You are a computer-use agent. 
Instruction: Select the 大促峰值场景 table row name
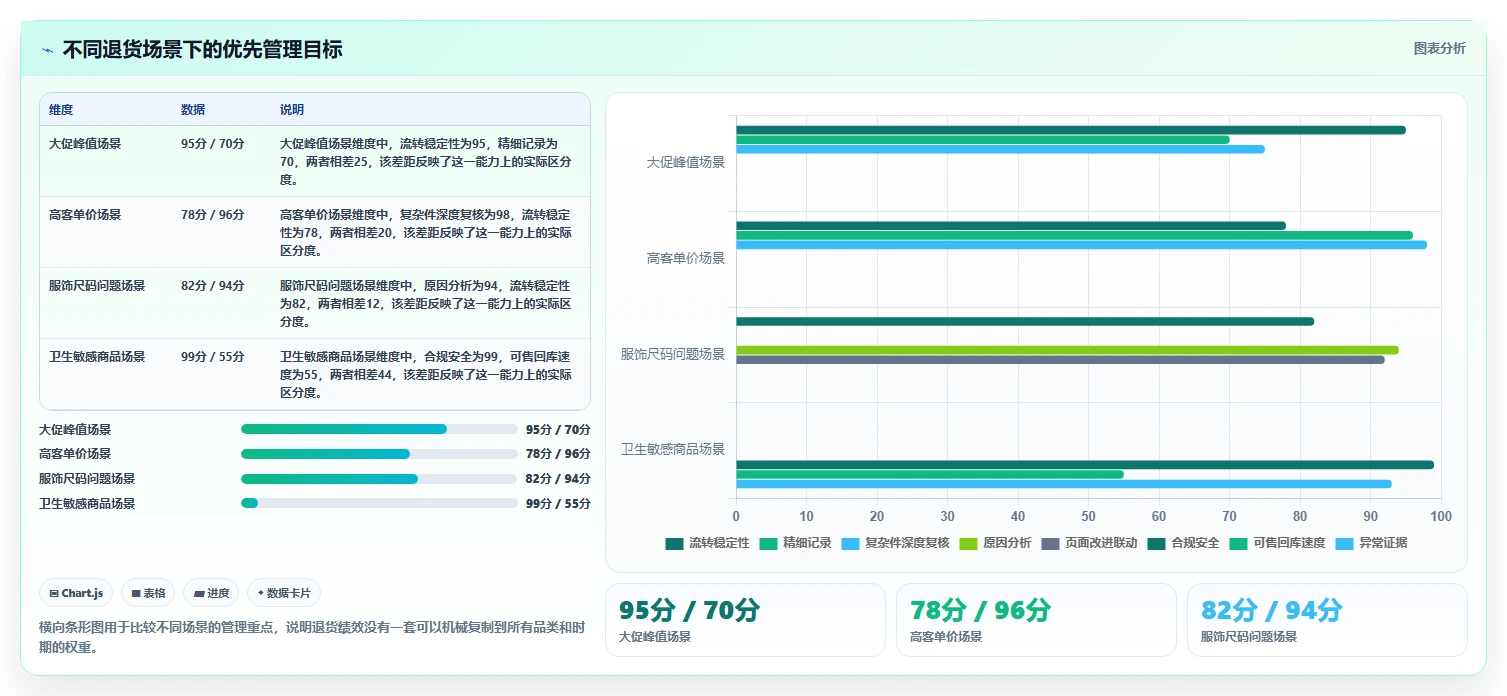tap(85, 143)
